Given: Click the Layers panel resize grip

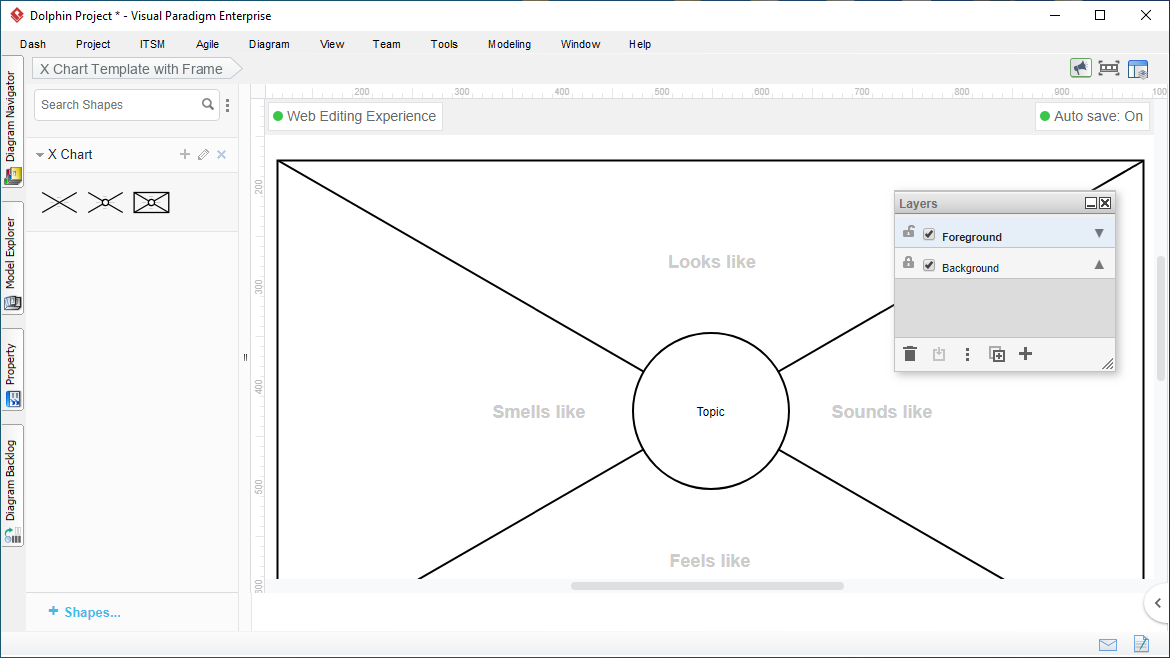Looking at the screenshot, I should click(1107, 363).
